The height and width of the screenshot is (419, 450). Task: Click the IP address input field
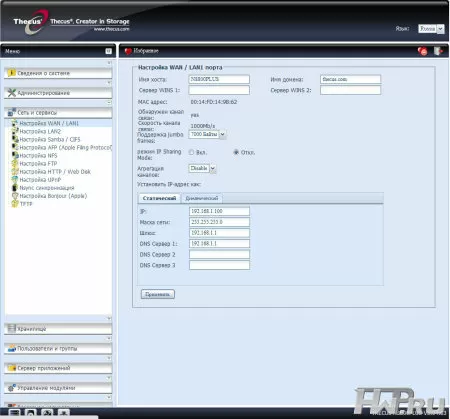pyautogui.click(x=219, y=211)
